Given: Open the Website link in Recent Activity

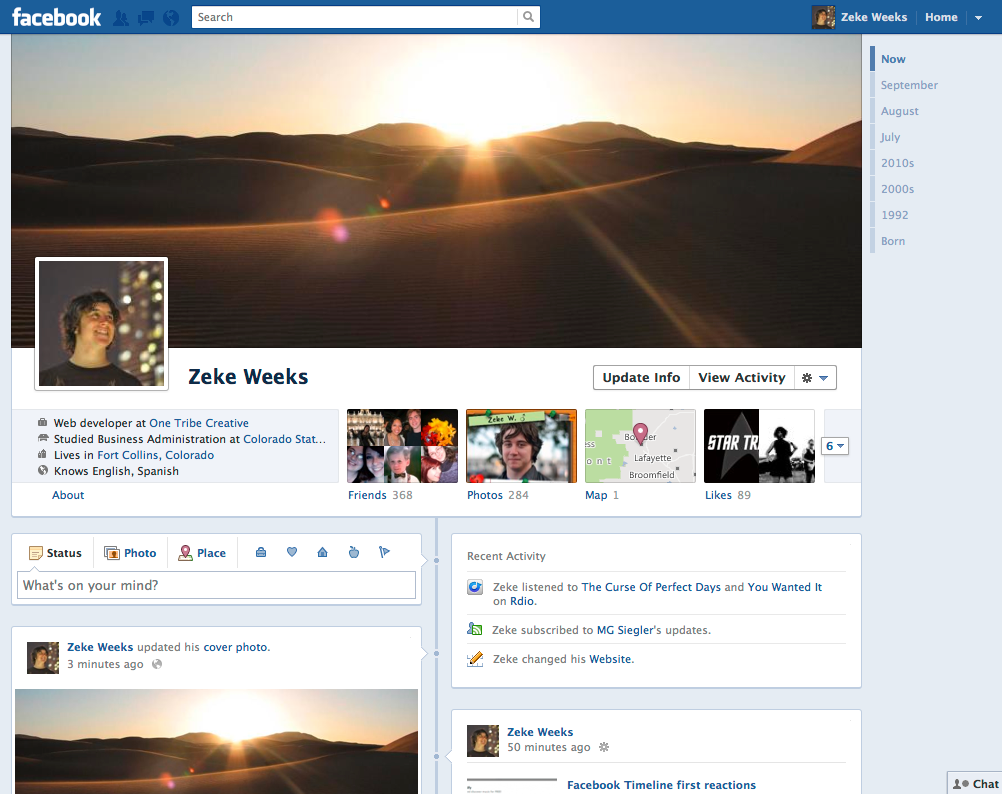Looking at the screenshot, I should point(610,659).
